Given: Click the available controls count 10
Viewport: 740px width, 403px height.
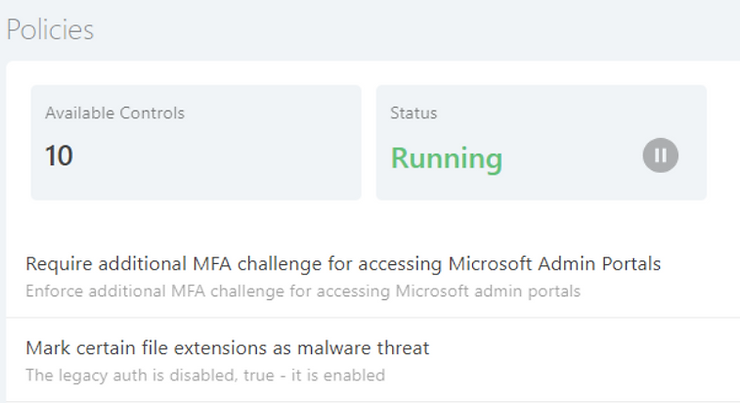Looking at the screenshot, I should [x=59, y=156].
